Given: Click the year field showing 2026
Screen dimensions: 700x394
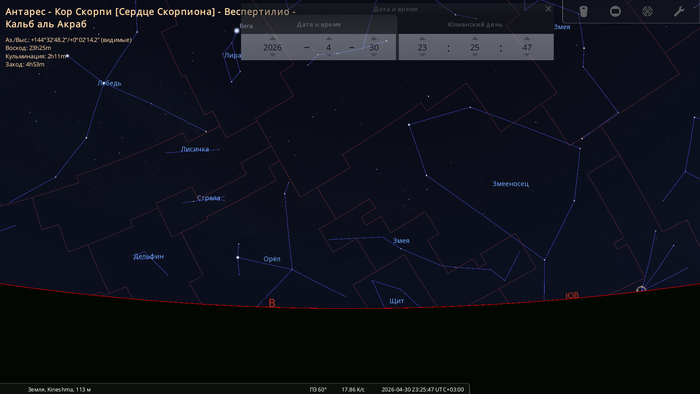Looking at the screenshot, I should pyautogui.click(x=272, y=47).
